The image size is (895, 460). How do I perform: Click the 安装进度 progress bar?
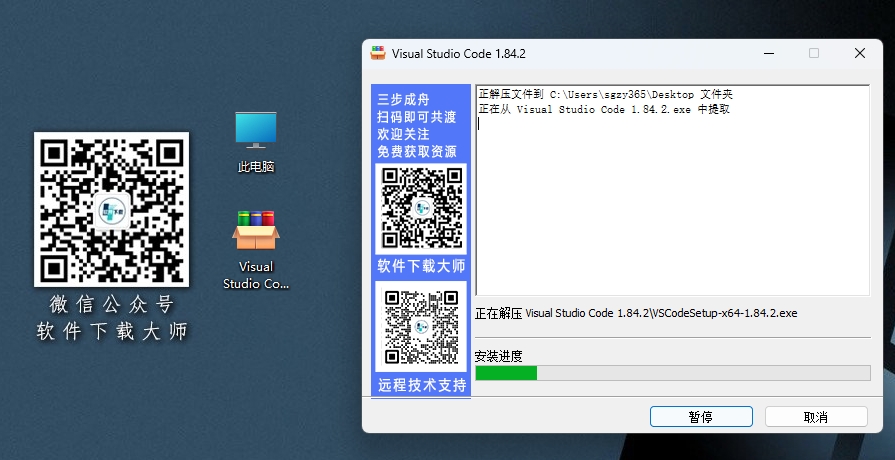673,373
